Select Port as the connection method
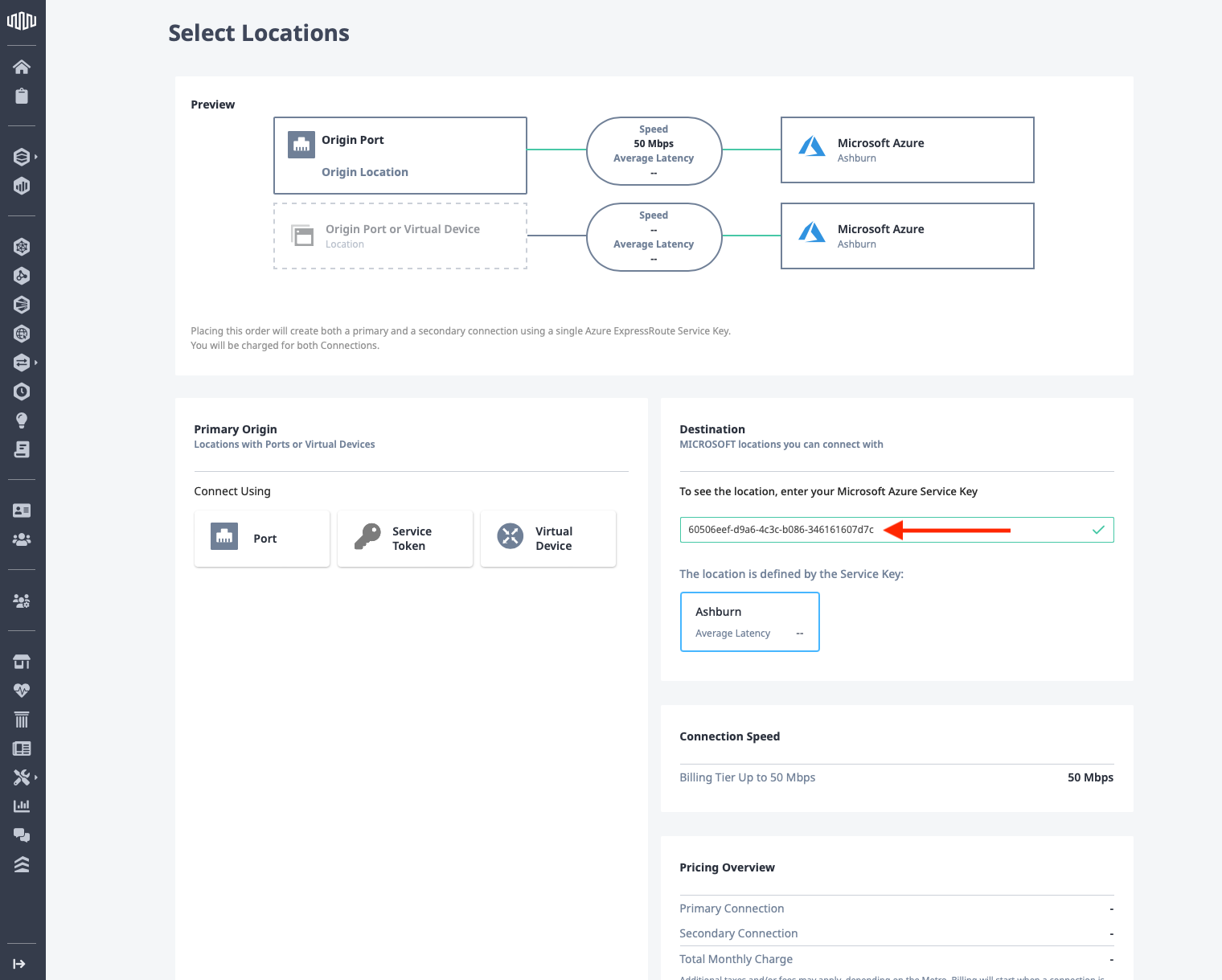 [x=262, y=539]
